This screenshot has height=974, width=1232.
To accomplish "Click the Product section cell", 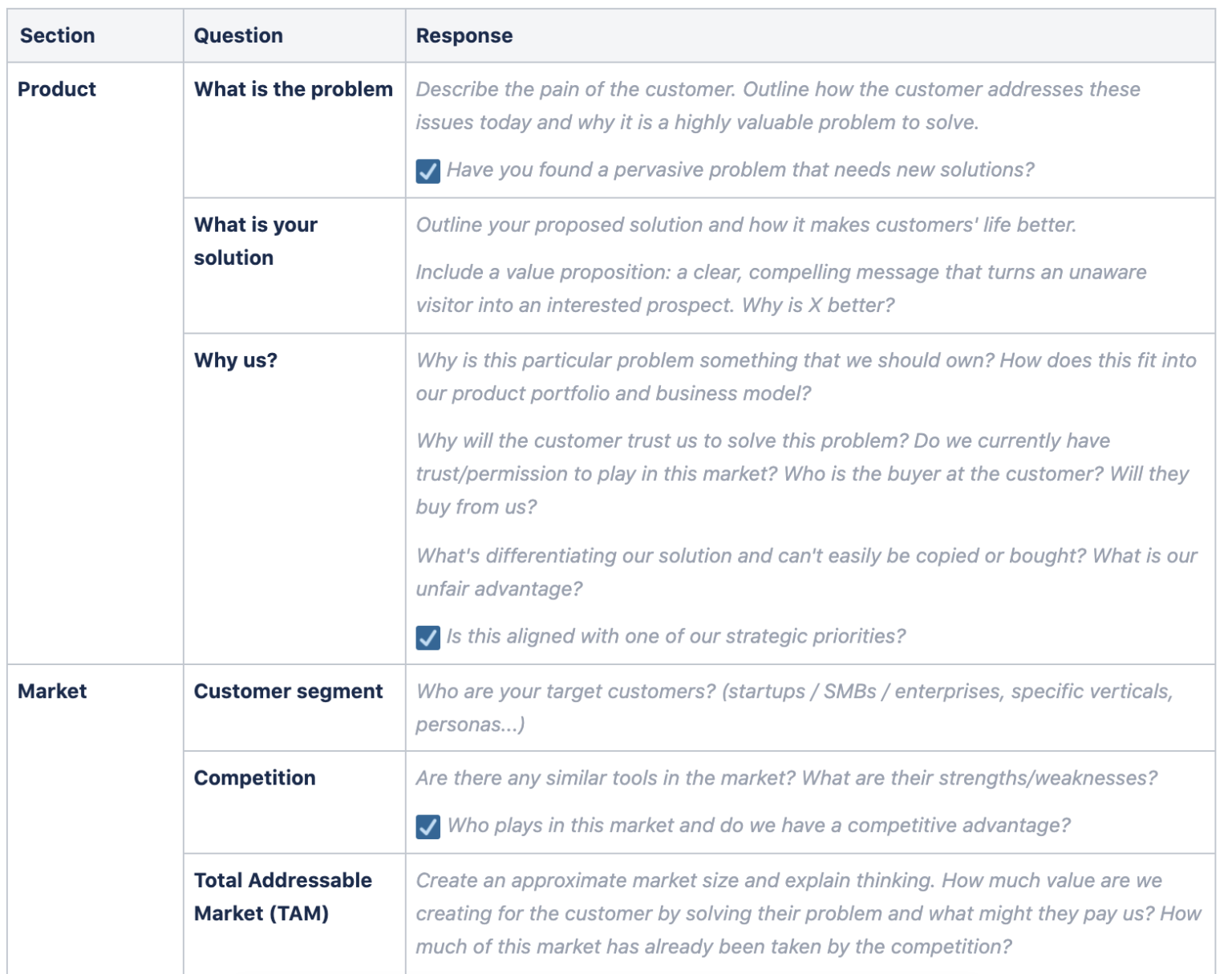I will coord(57,89).
